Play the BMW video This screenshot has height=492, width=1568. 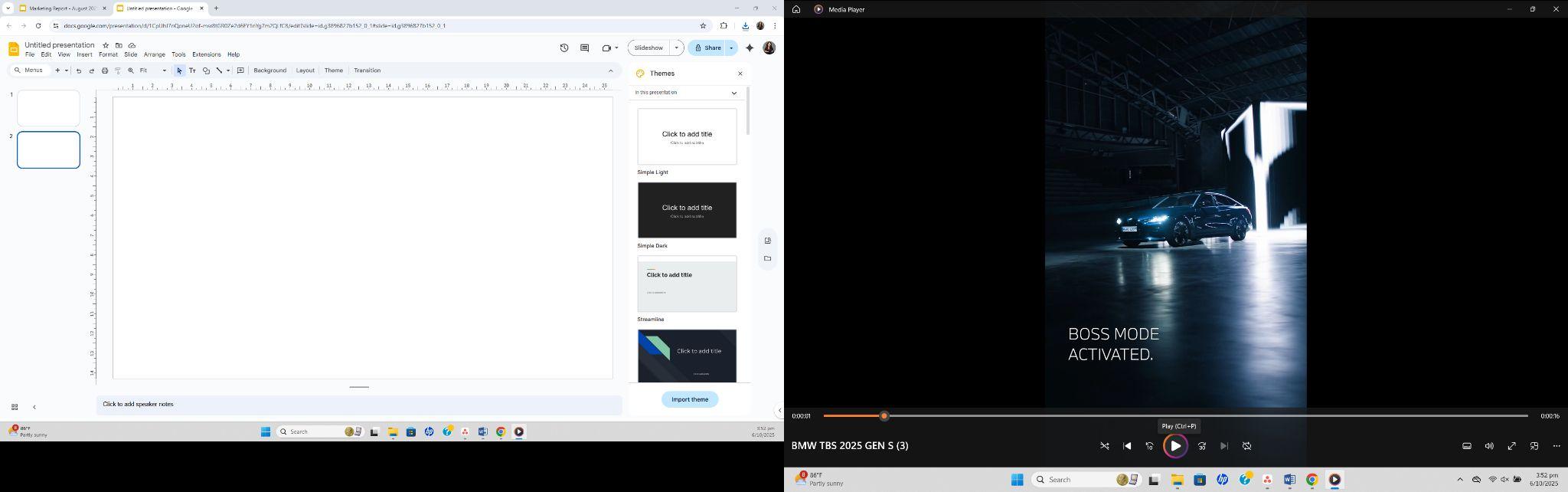click(x=1175, y=446)
